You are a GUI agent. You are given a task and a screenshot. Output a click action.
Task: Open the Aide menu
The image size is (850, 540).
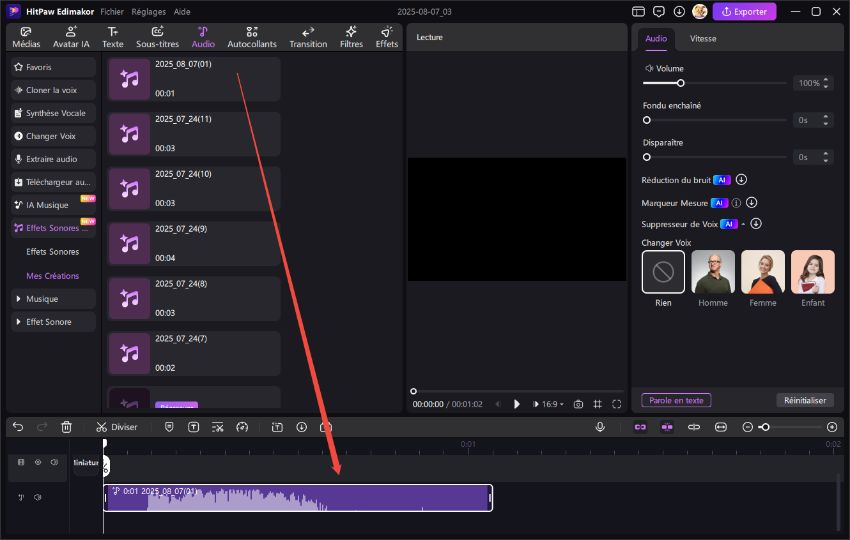tap(182, 11)
